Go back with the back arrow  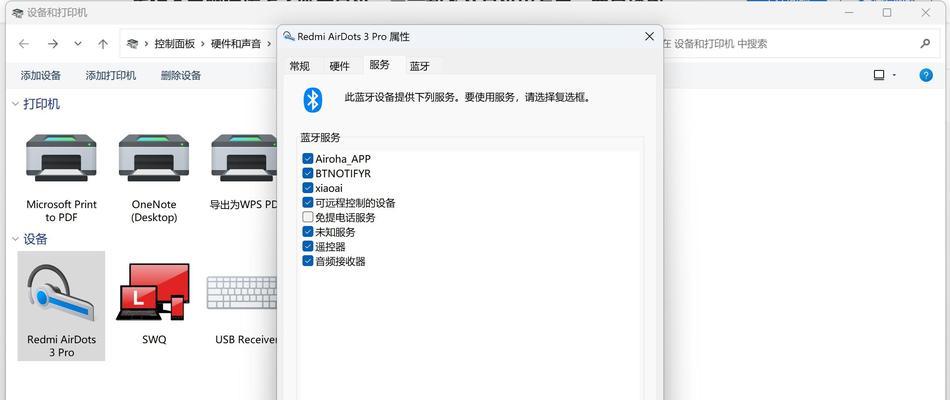click(24, 44)
